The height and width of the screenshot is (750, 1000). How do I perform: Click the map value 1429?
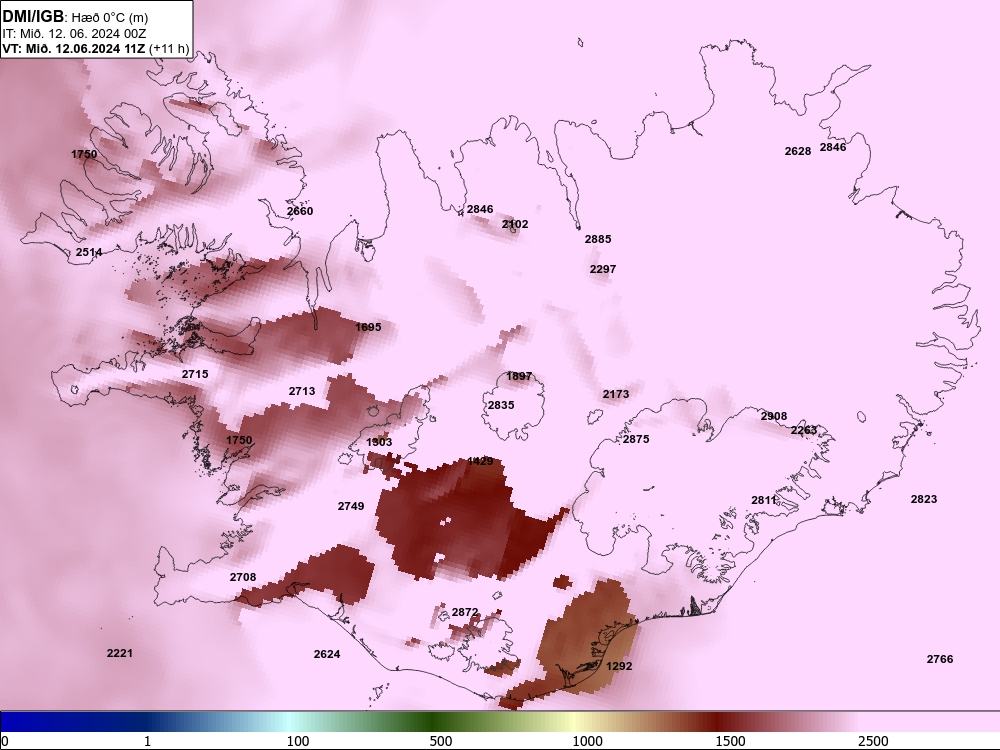click(480, 461)
